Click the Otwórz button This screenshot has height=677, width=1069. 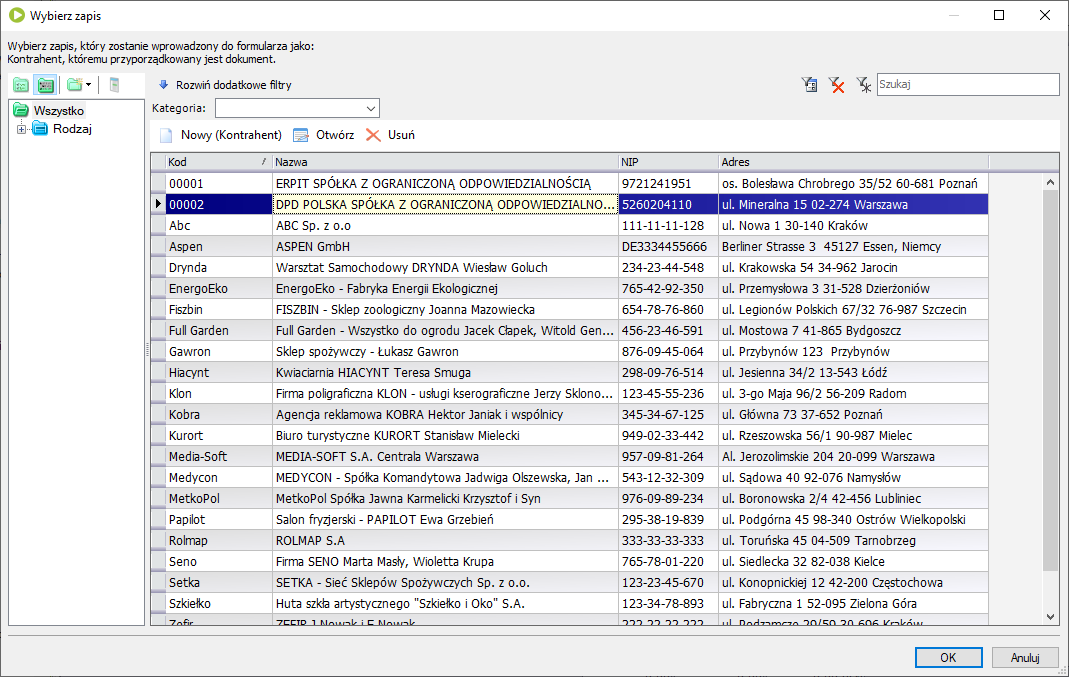324,135
